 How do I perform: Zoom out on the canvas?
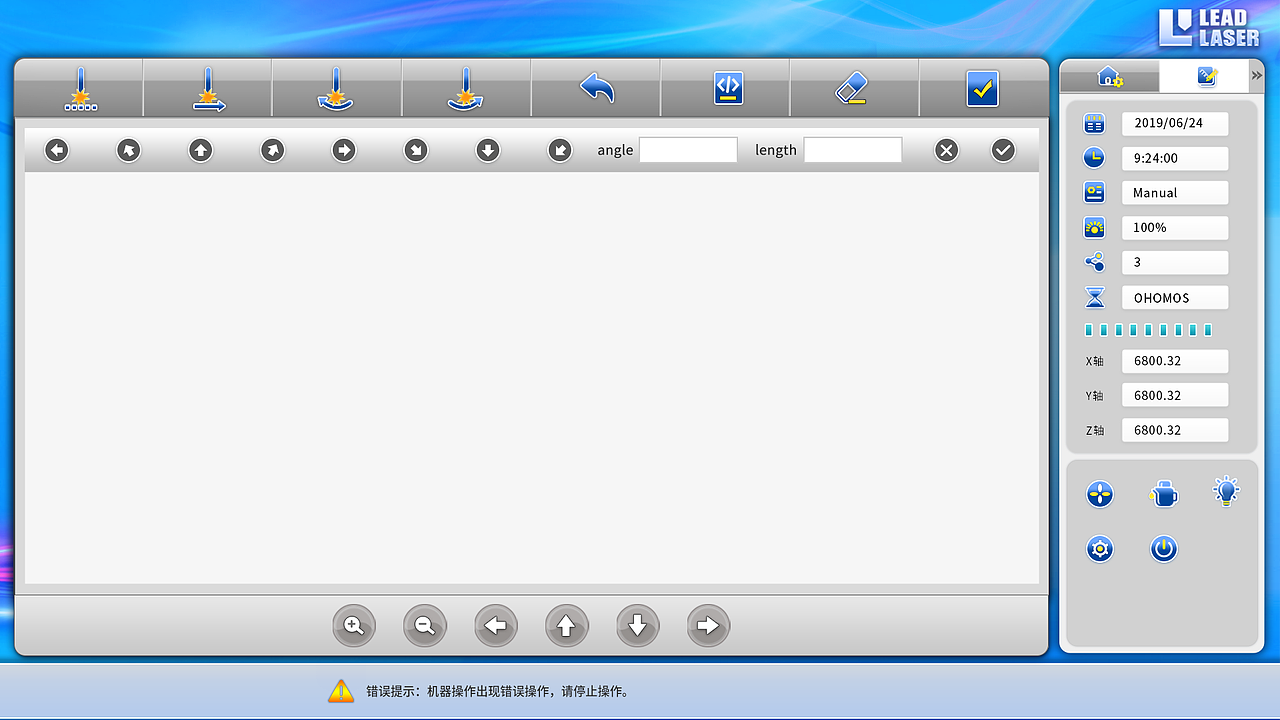point(425,626)
